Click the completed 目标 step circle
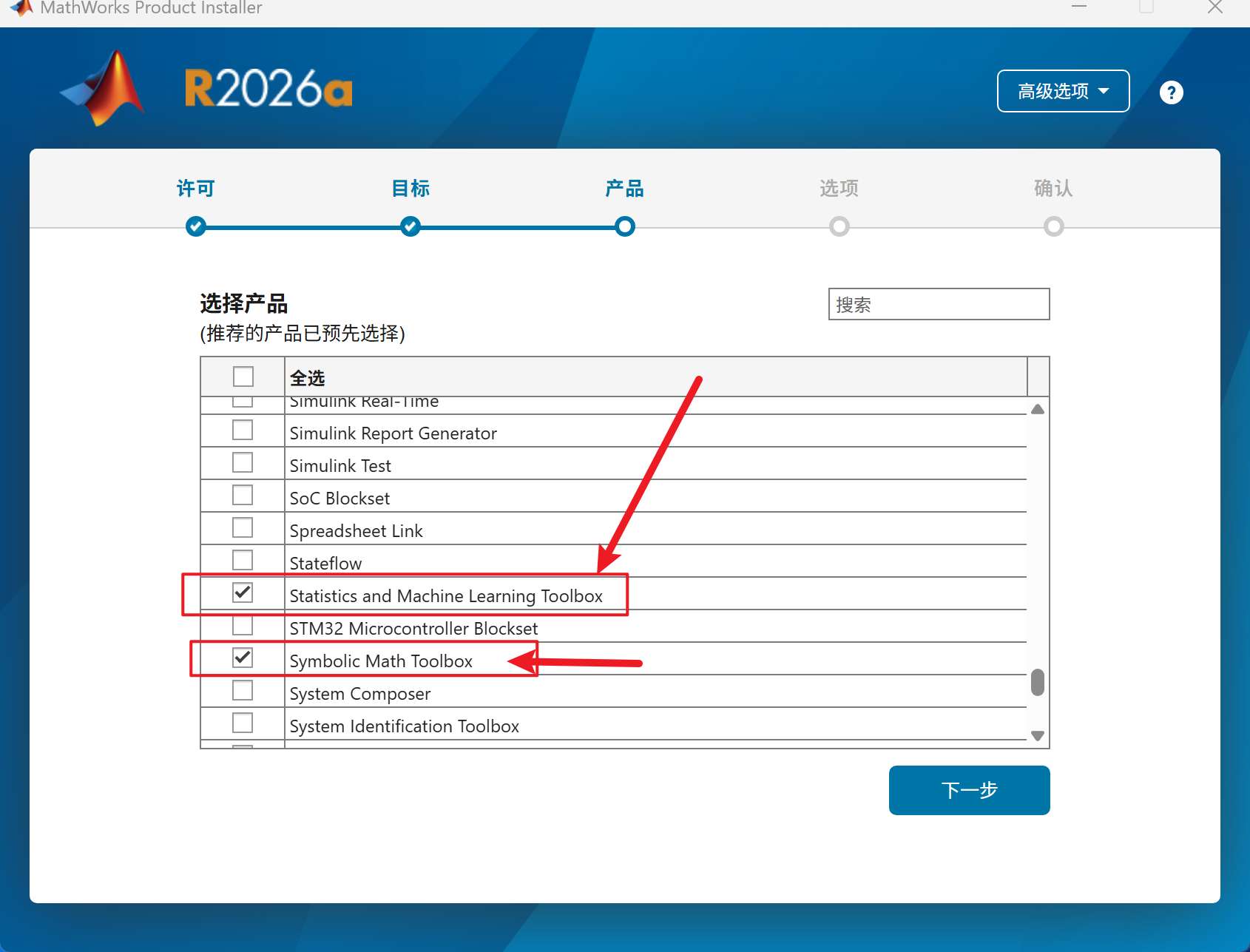 (x=411, y=226)
